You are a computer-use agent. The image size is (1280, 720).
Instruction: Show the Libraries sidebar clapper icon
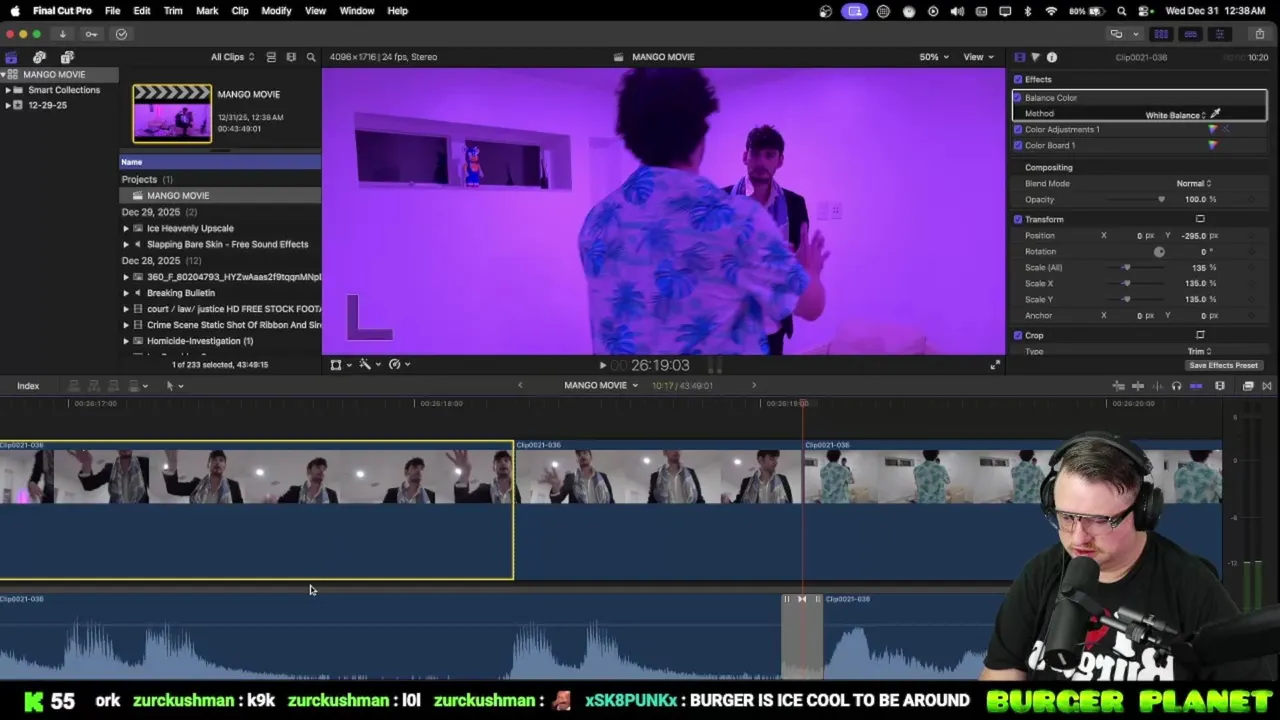[11, 57]
